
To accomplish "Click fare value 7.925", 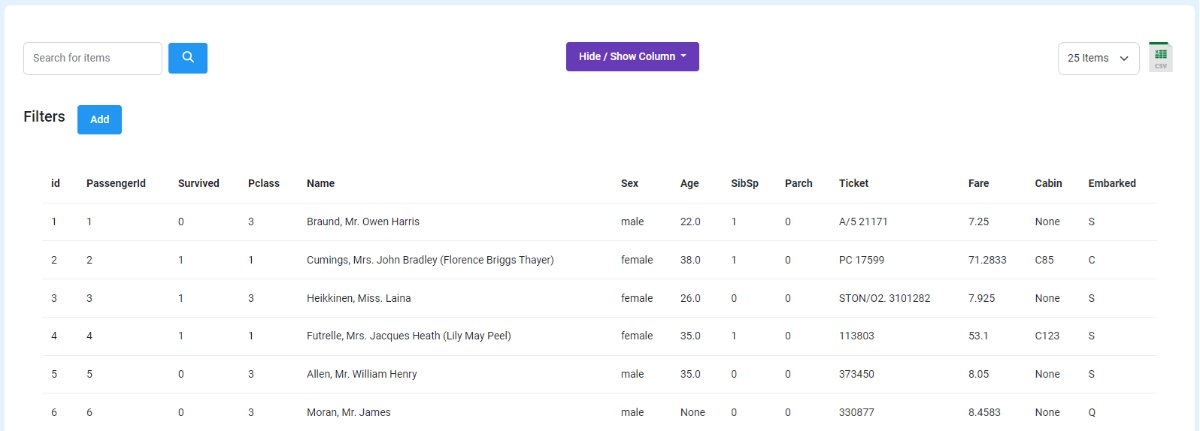I will click(x=981, y=298).
